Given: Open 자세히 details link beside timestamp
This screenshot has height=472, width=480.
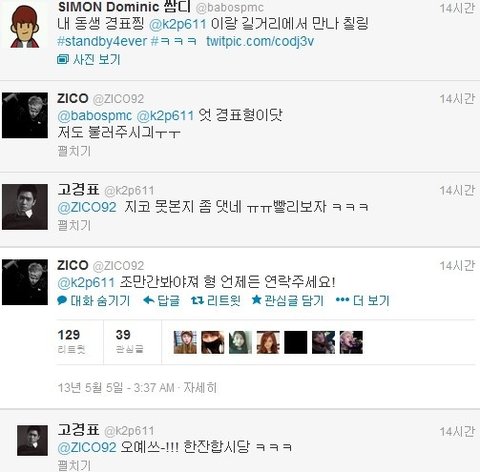Looking at the screenshot, I should tap(200, 388).
